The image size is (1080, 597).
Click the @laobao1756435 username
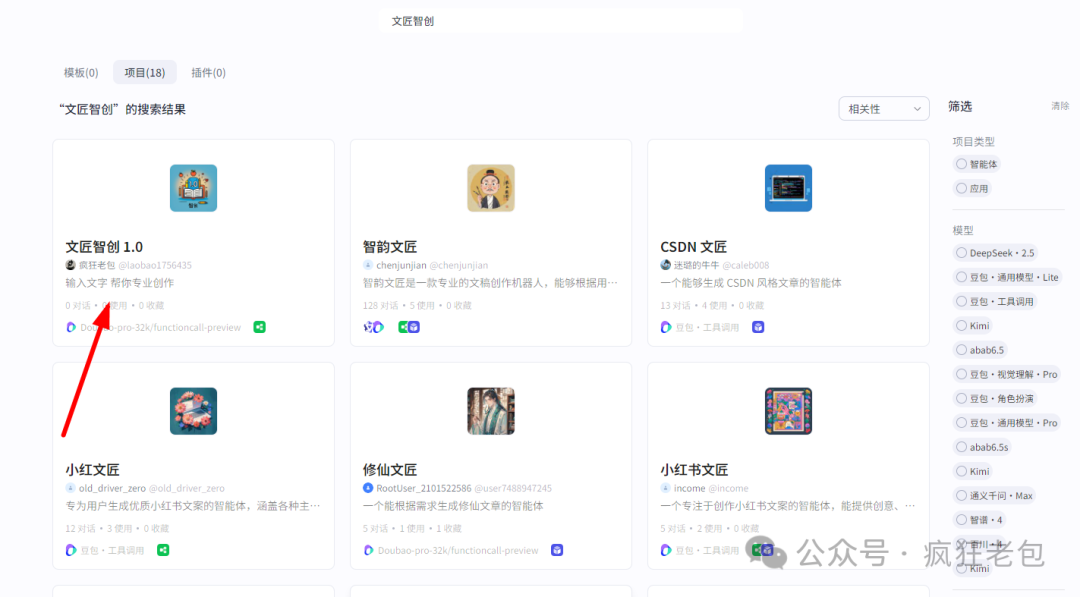[155, 265]
